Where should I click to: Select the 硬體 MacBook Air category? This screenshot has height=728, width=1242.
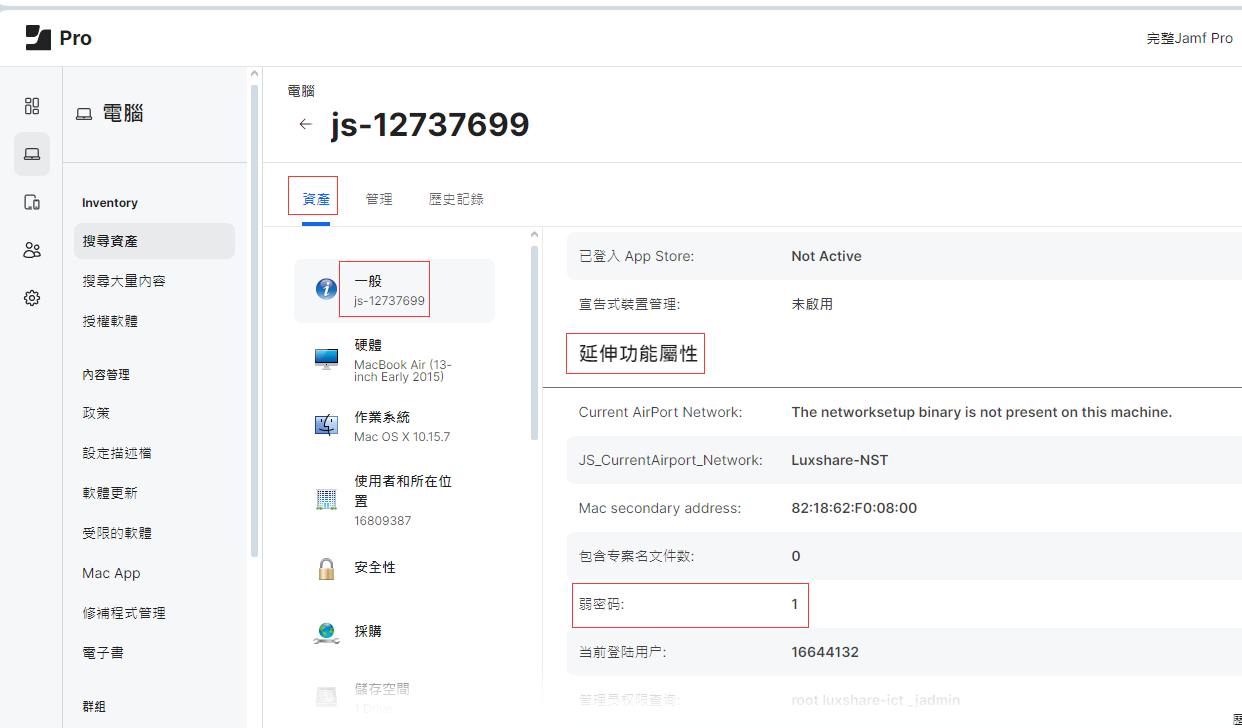pyautogui.click(x=394, y=360)
